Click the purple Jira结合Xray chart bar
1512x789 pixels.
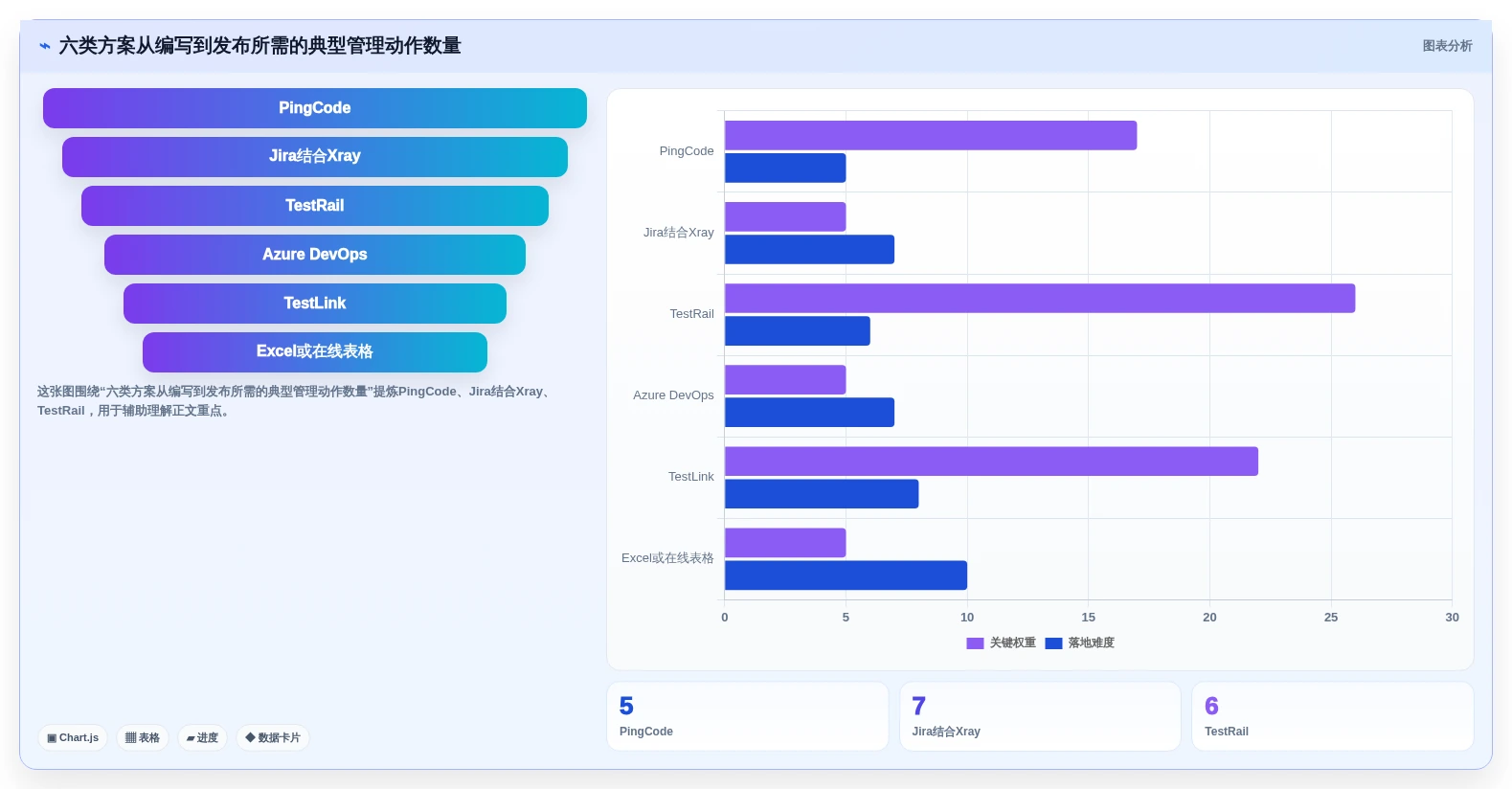tap(785, 216)
